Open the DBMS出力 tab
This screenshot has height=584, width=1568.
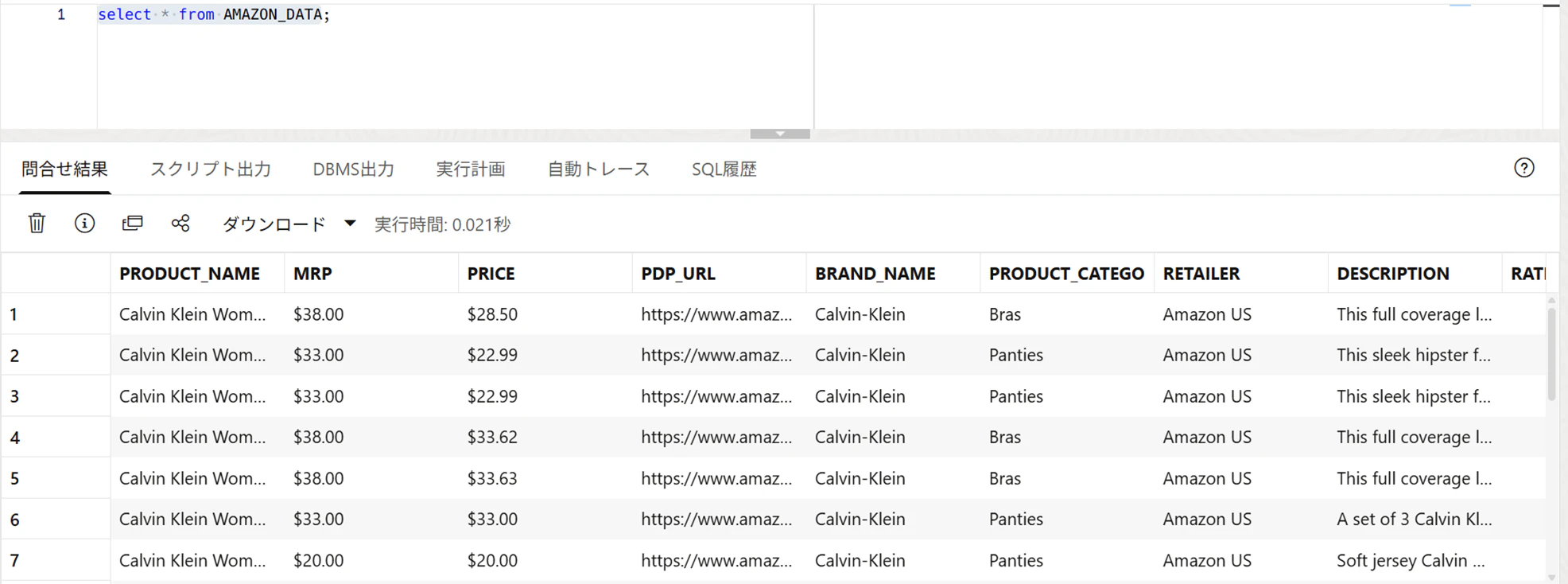[x=353, y=169]
